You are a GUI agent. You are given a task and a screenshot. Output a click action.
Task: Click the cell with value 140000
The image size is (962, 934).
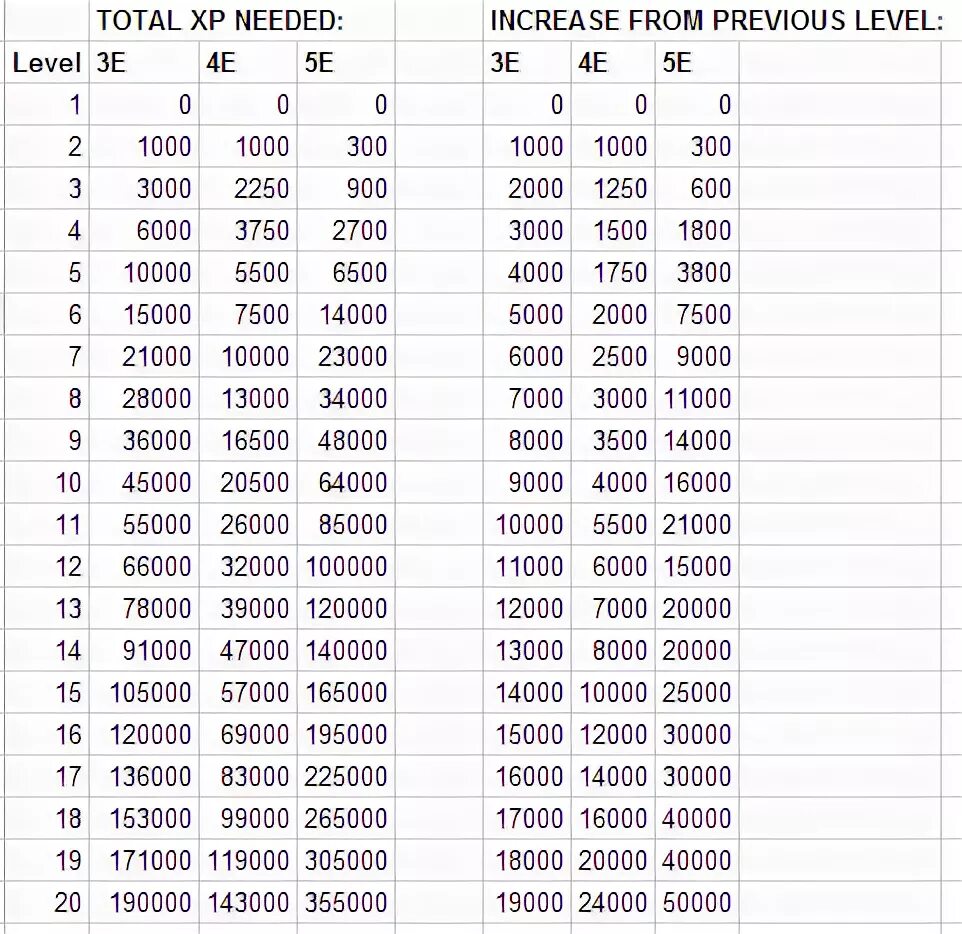pyautogui.click(x=346, y=650)
